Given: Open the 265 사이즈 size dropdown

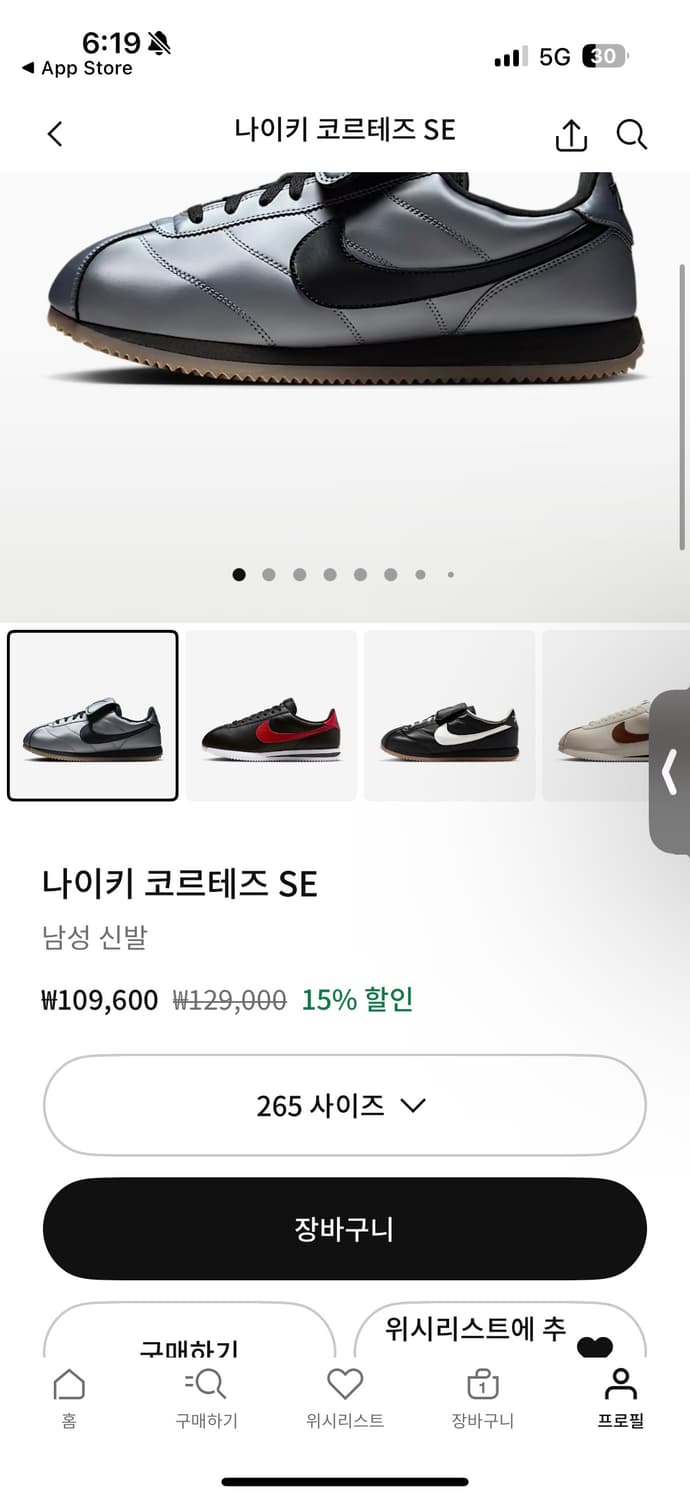Looking at the screenshot, I should pos(344,1105).
